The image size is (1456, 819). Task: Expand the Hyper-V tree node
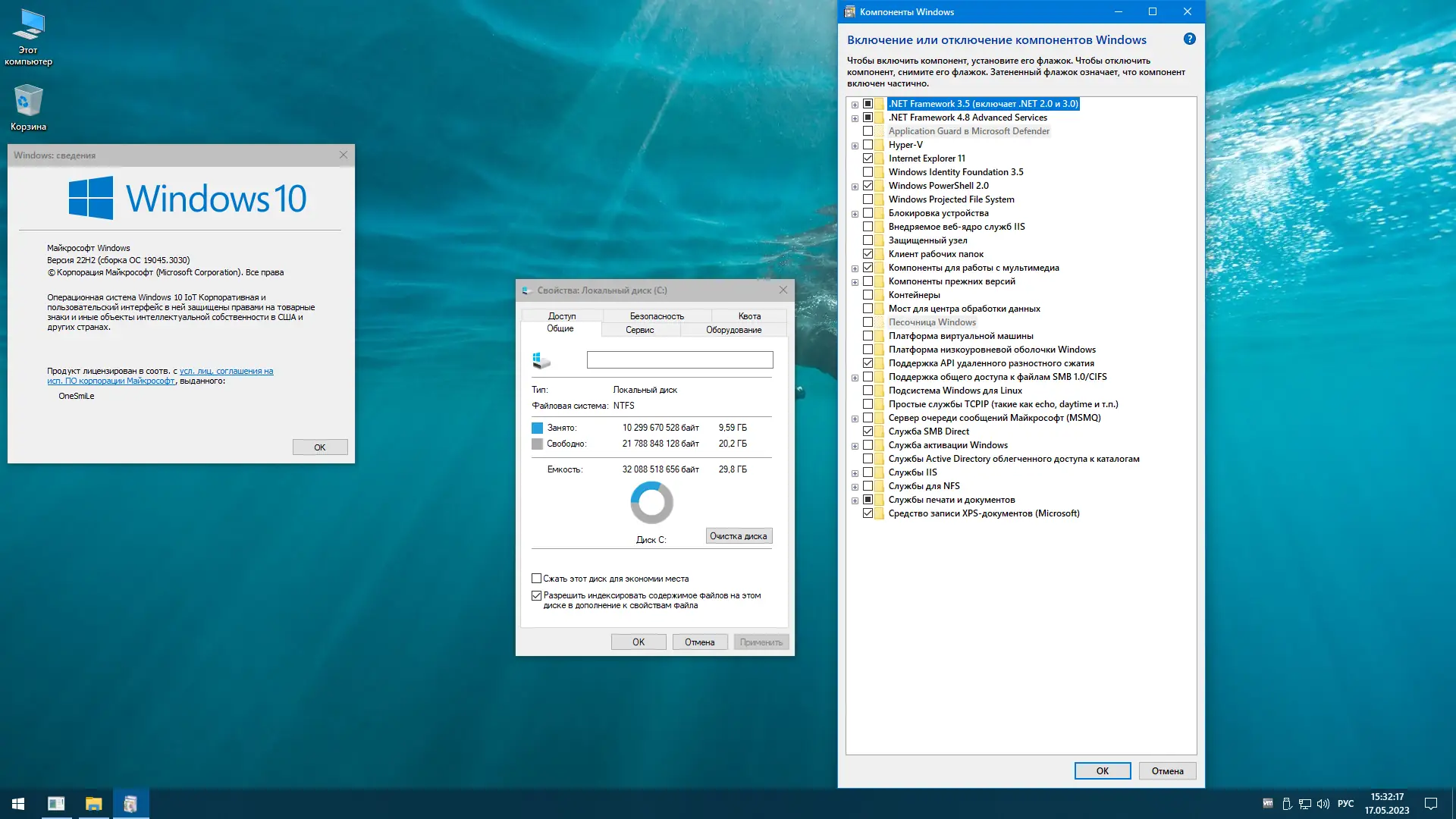(855, 146)
